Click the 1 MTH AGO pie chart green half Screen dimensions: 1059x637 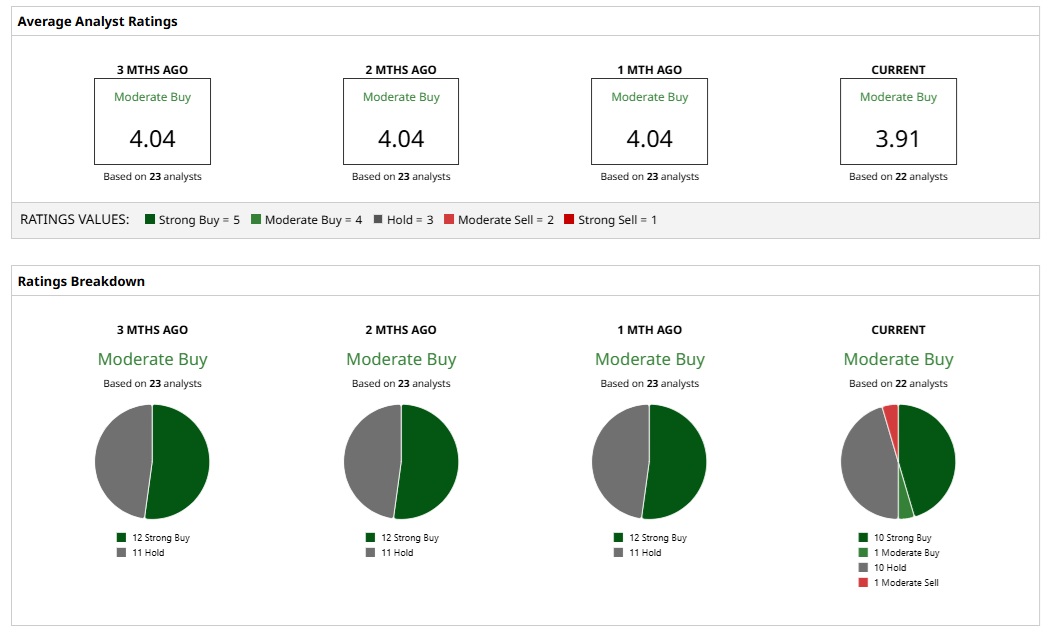(x=678, y=461)
